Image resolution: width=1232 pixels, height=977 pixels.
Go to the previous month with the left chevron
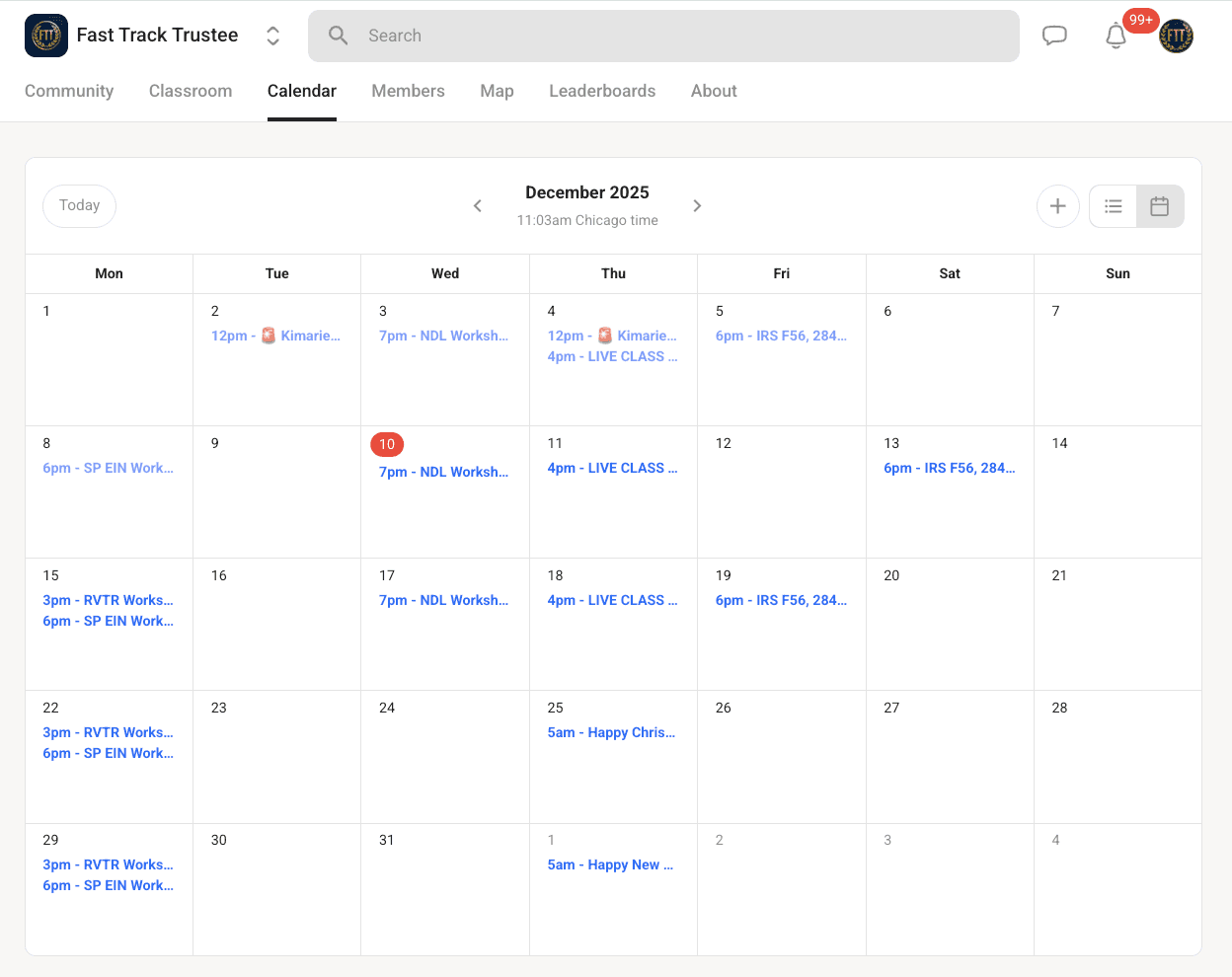pyautogui.click(x=478, y=206)
